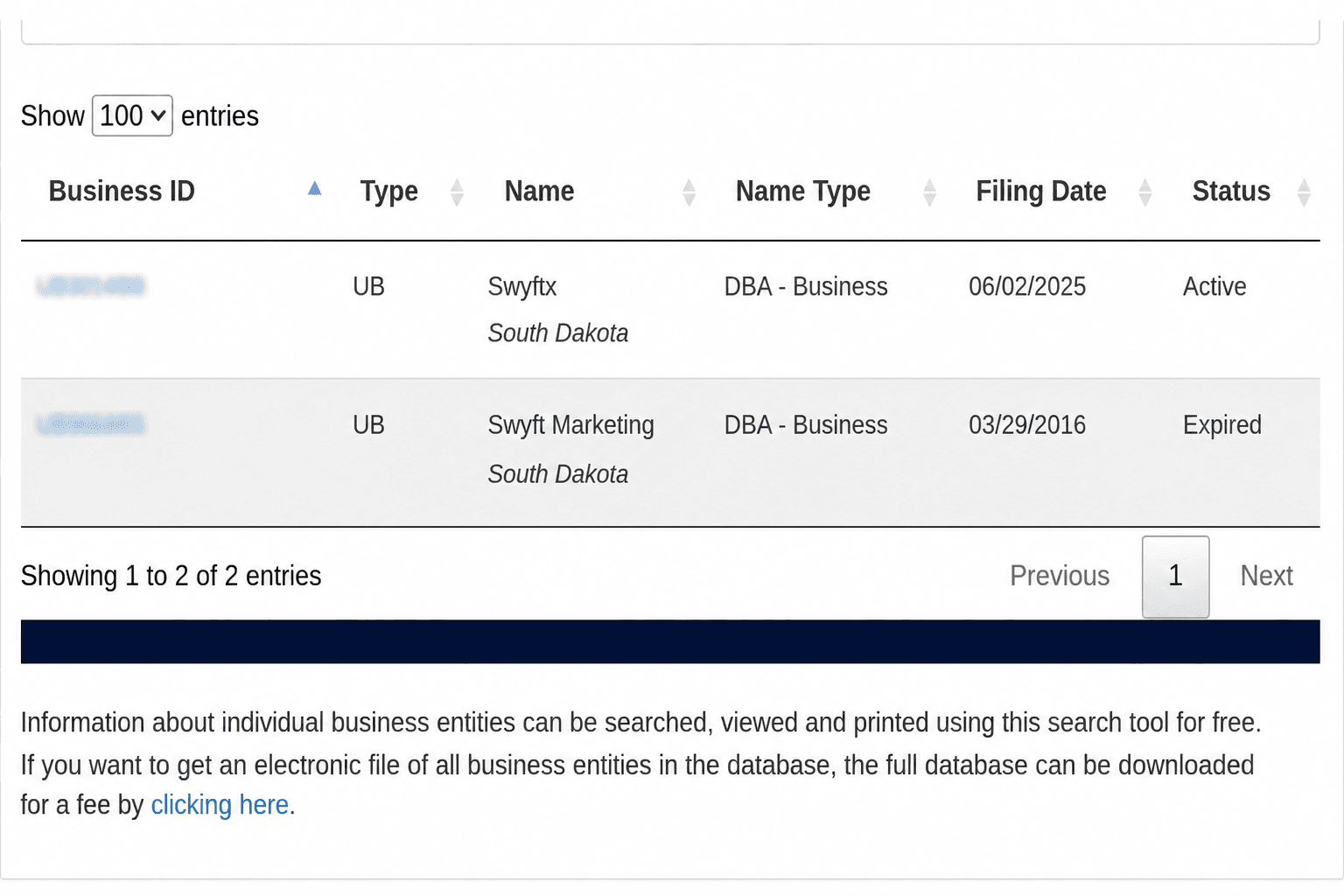Click the Type column header label
Image resolution: width=1344 pixels, height=896 pixels.
click(389, 192)
